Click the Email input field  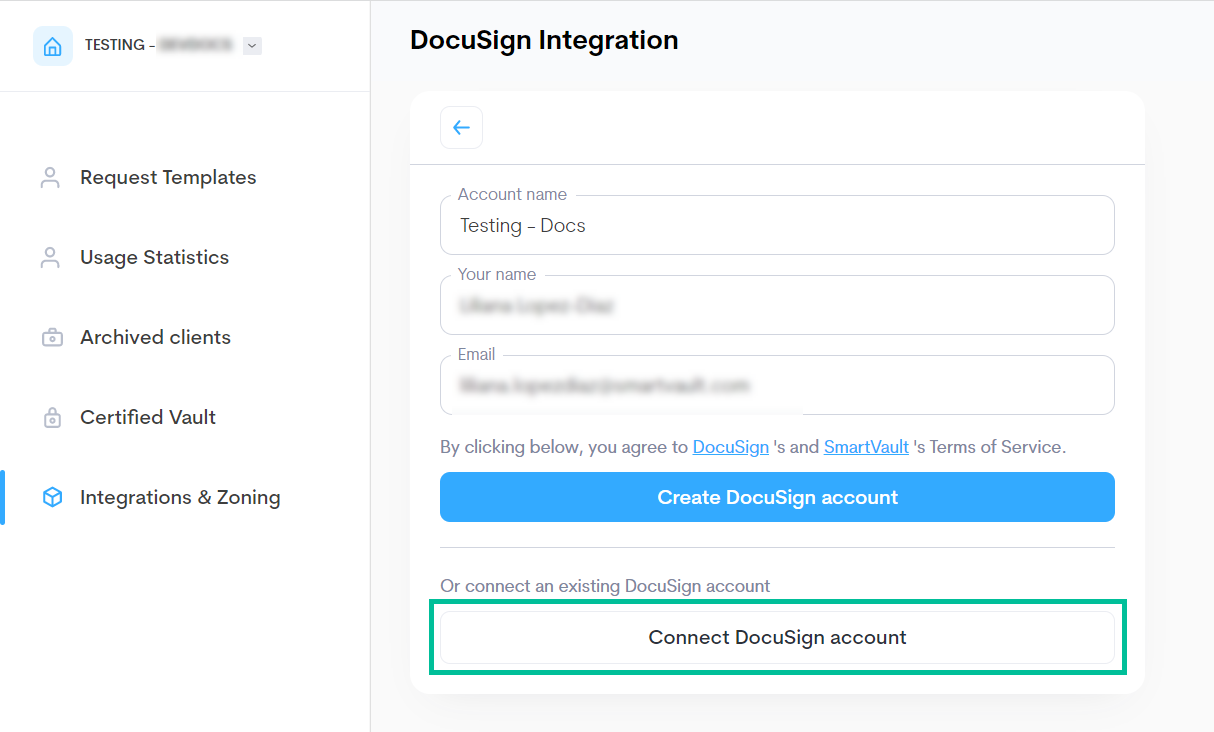(x=777, y=385)
